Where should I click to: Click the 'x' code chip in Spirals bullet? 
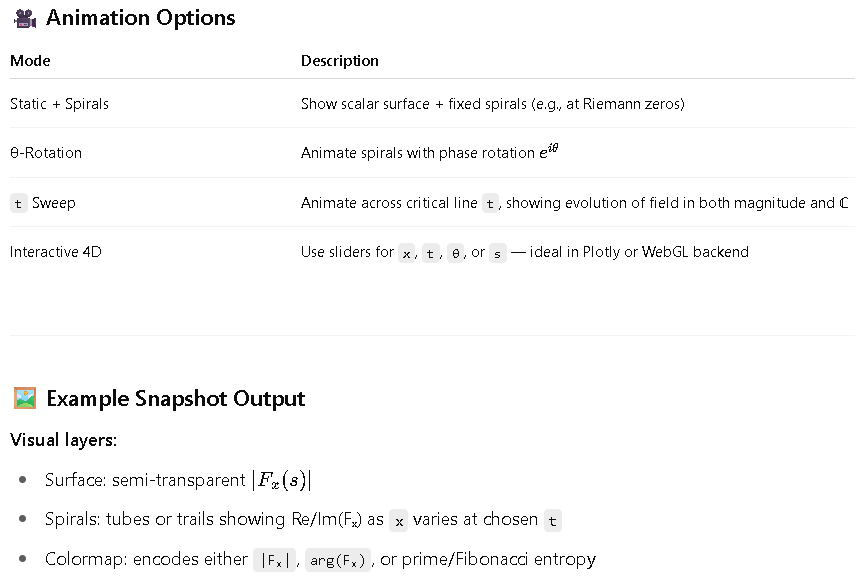click(399, 521)
